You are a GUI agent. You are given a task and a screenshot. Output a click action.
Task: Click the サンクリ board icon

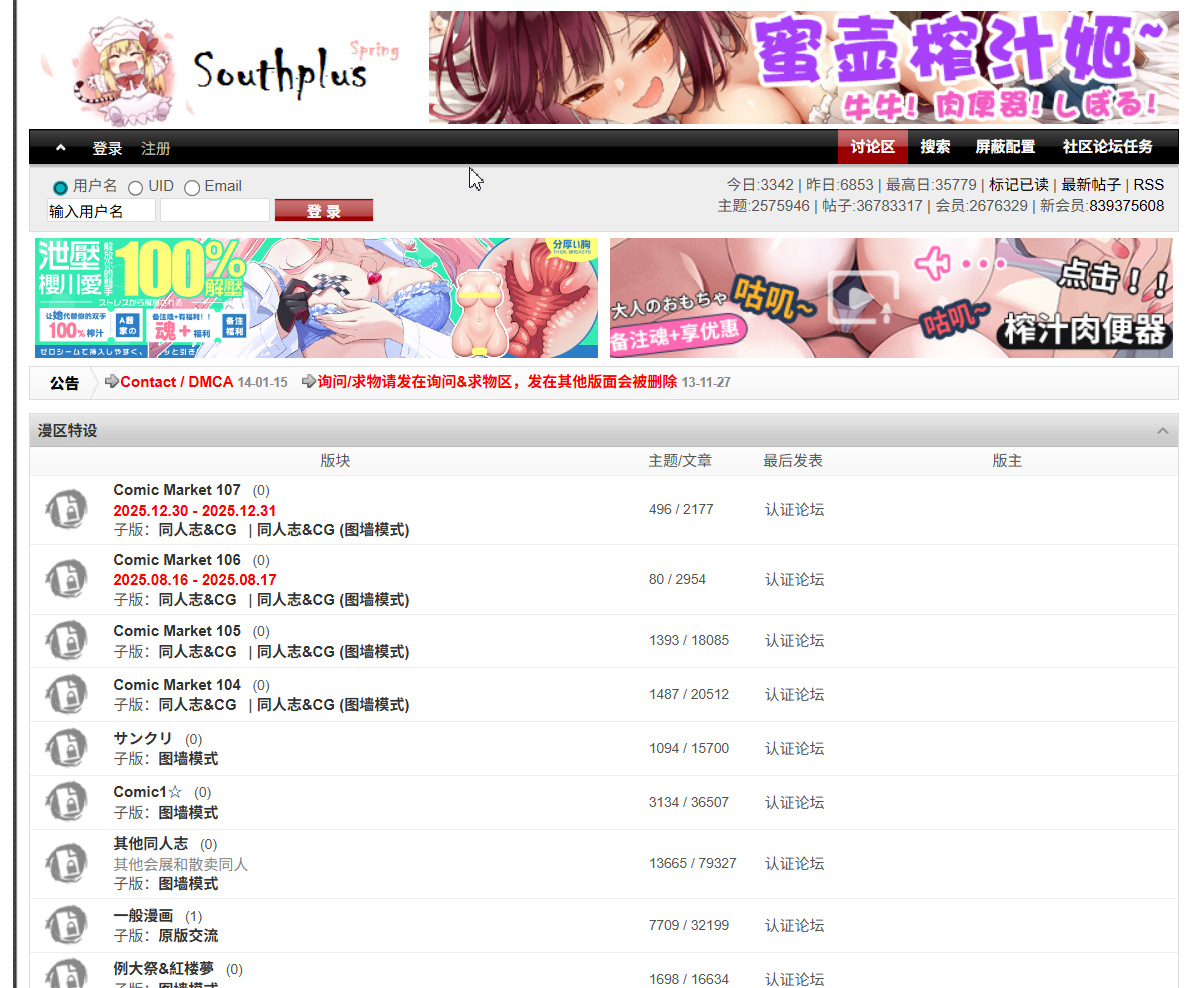tap(66, 748)
